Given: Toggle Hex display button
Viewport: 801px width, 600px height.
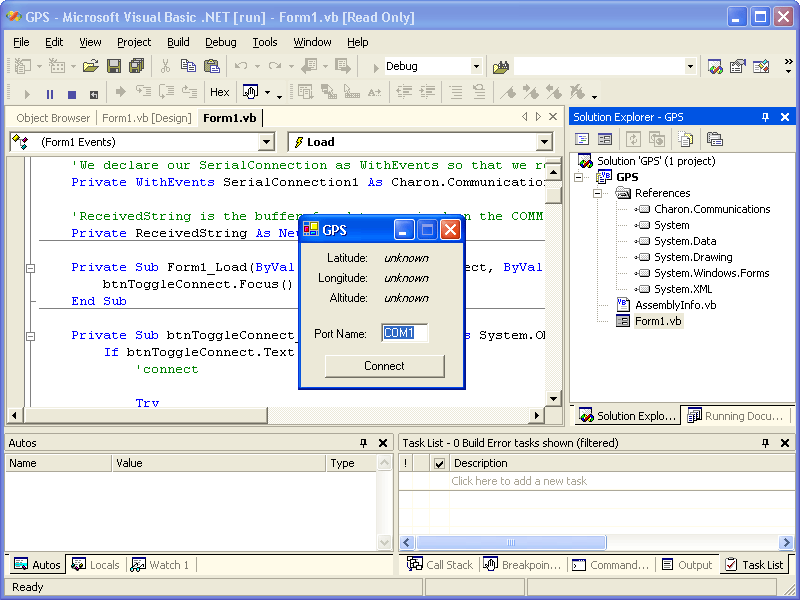Looking at the screenshot, I should pos(219,93).
